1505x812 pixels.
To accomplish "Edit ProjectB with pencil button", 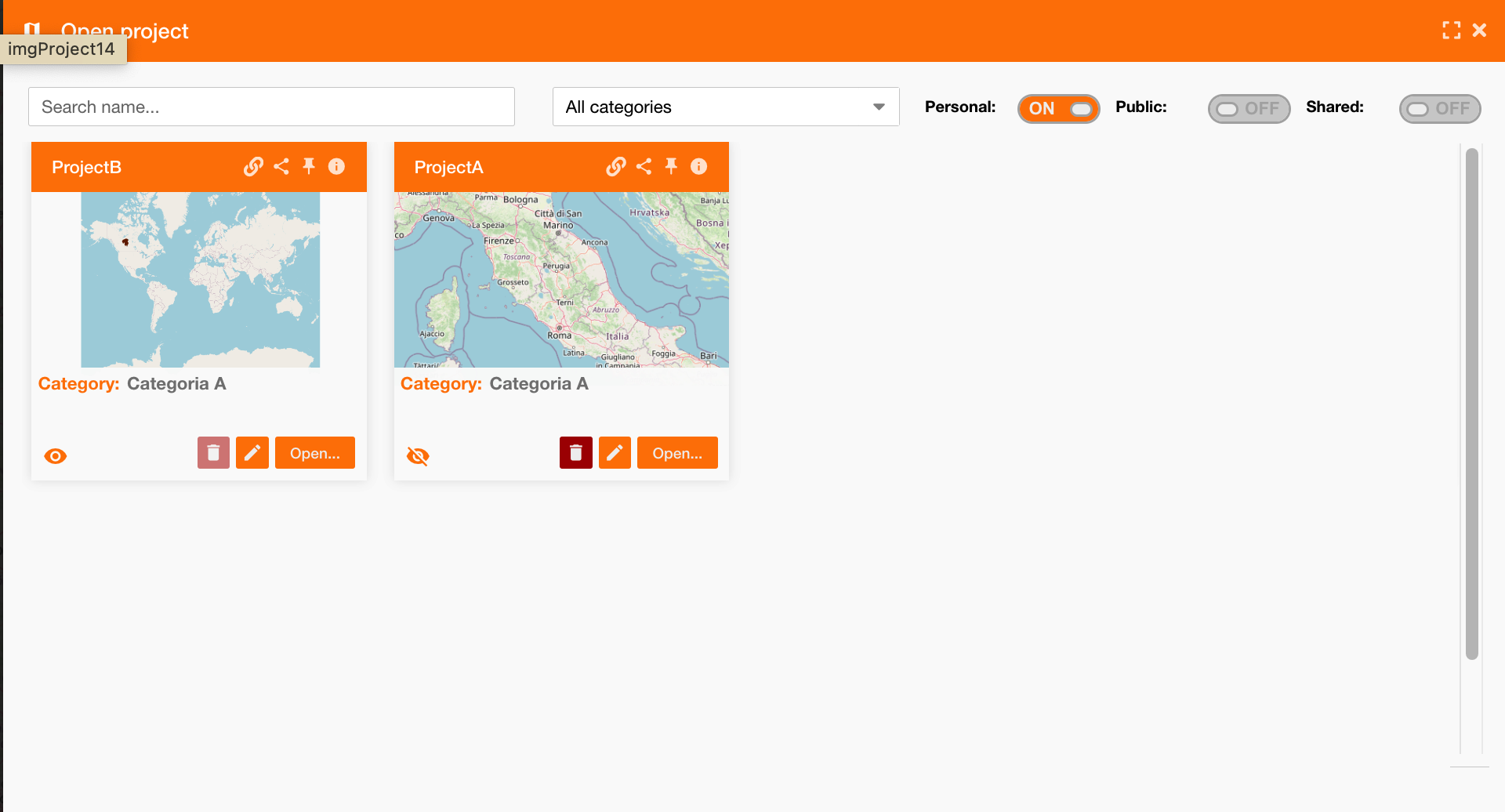I will click(x=252, y=452).
